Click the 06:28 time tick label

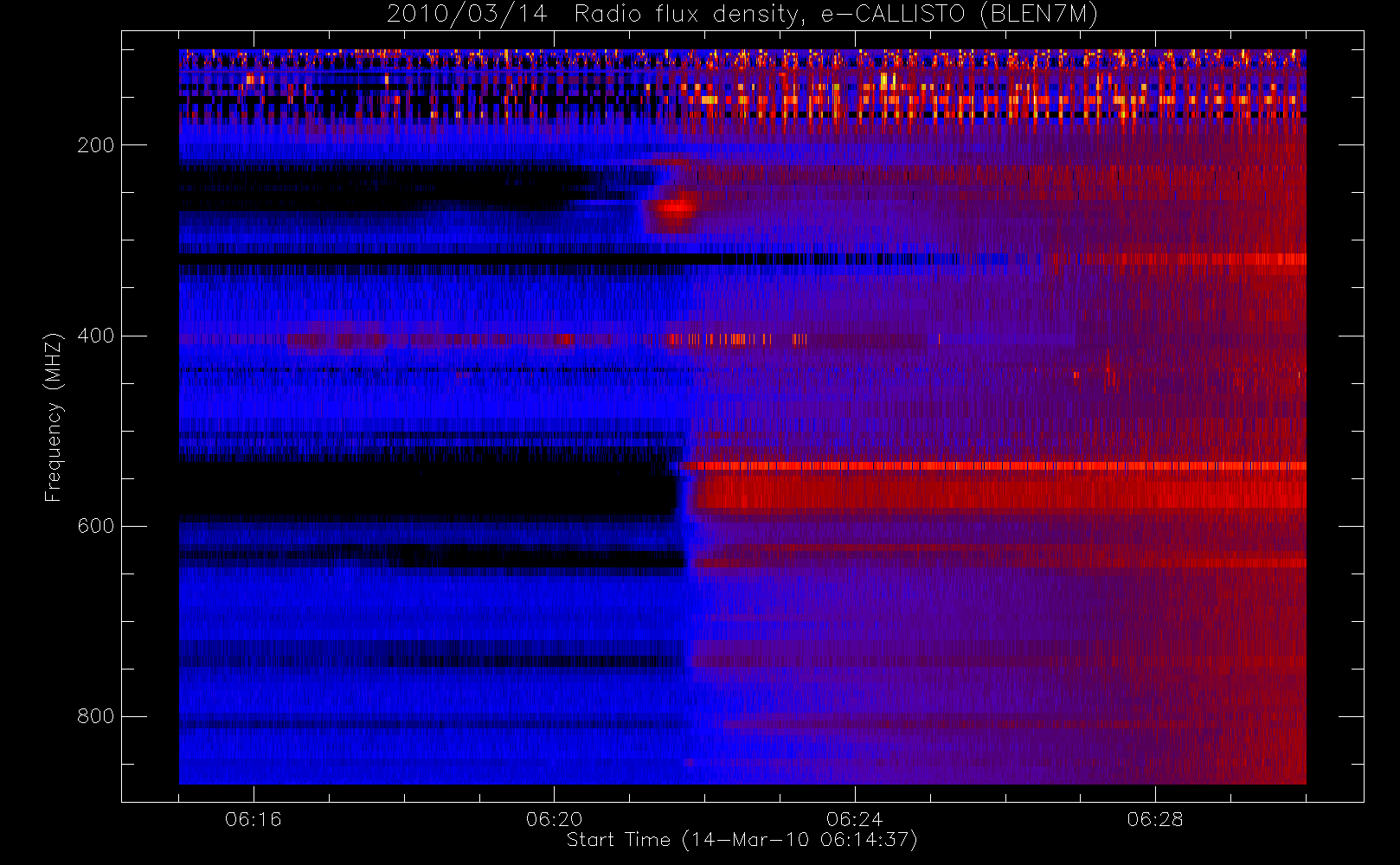(x=1154, y=819)
